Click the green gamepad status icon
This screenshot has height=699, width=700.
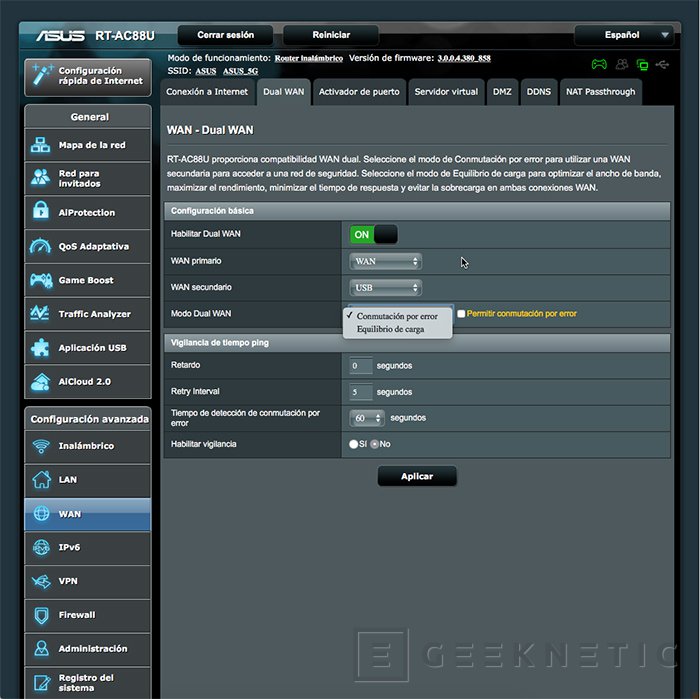[599, 65]
